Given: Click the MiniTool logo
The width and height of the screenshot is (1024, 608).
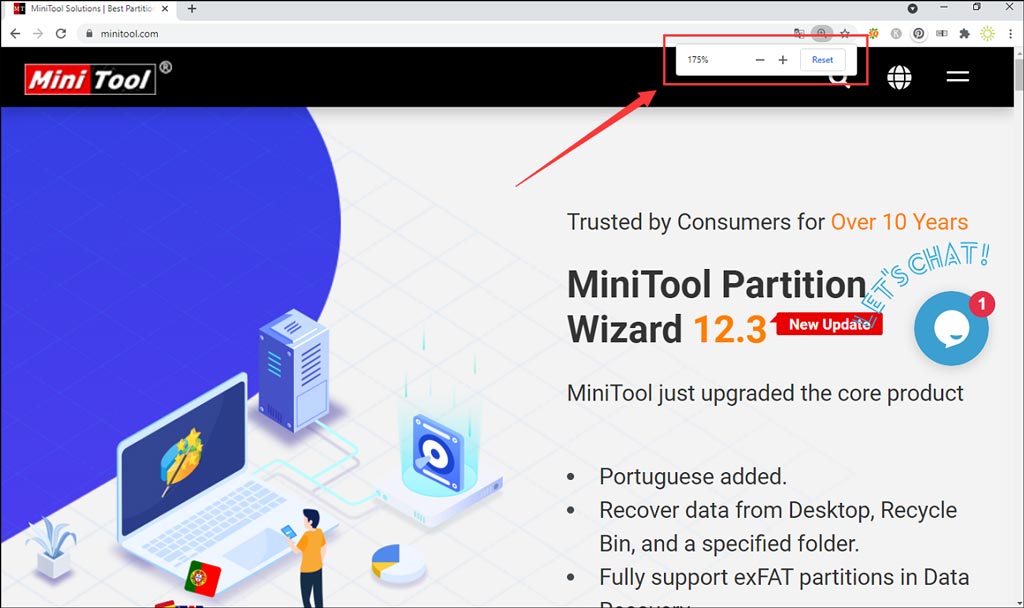Looking at the screenshot, I should [90, 76].
